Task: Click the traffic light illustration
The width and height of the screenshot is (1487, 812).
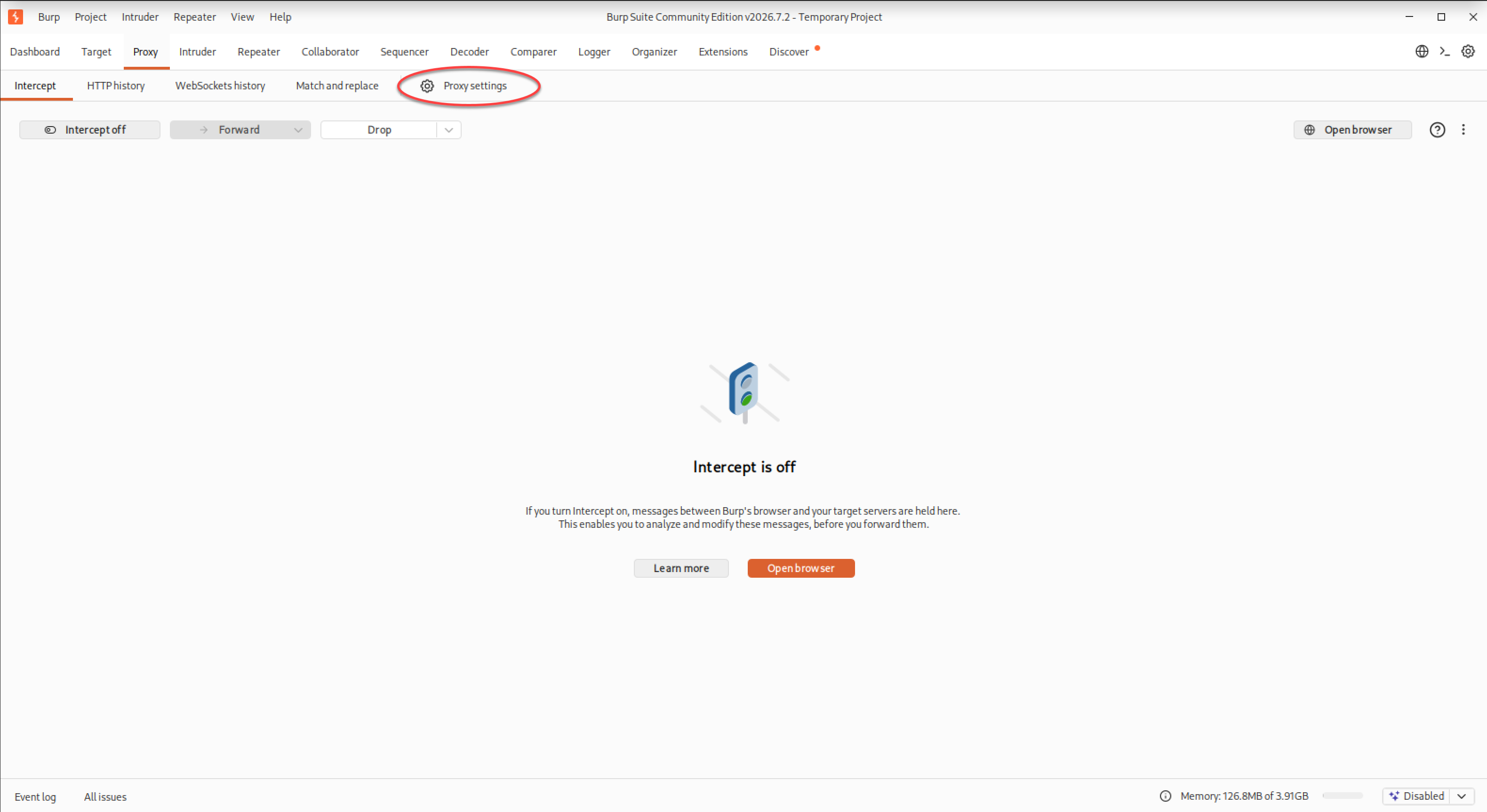Action: 744,392
